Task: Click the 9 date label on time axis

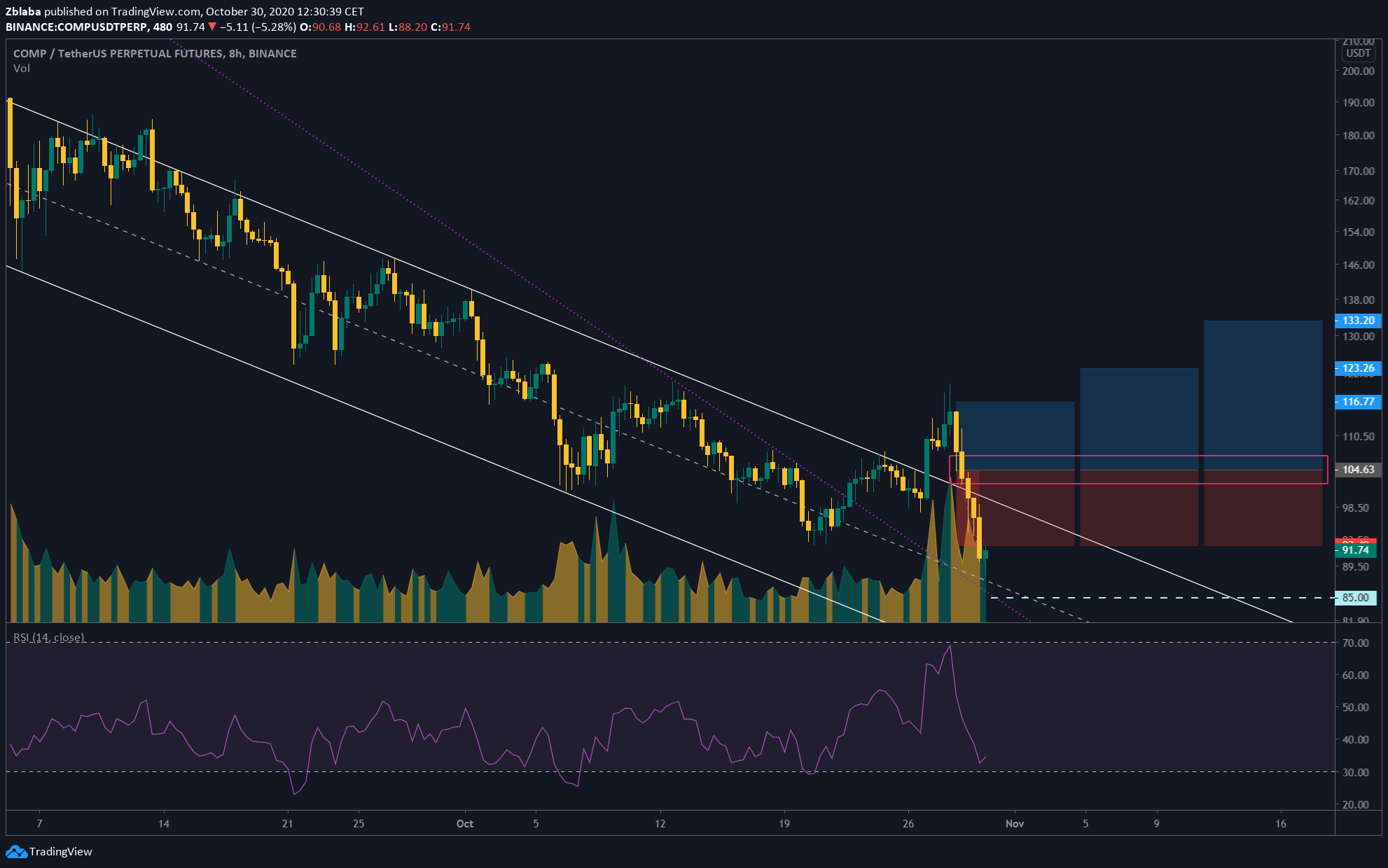Action: tap(1156, 824)
